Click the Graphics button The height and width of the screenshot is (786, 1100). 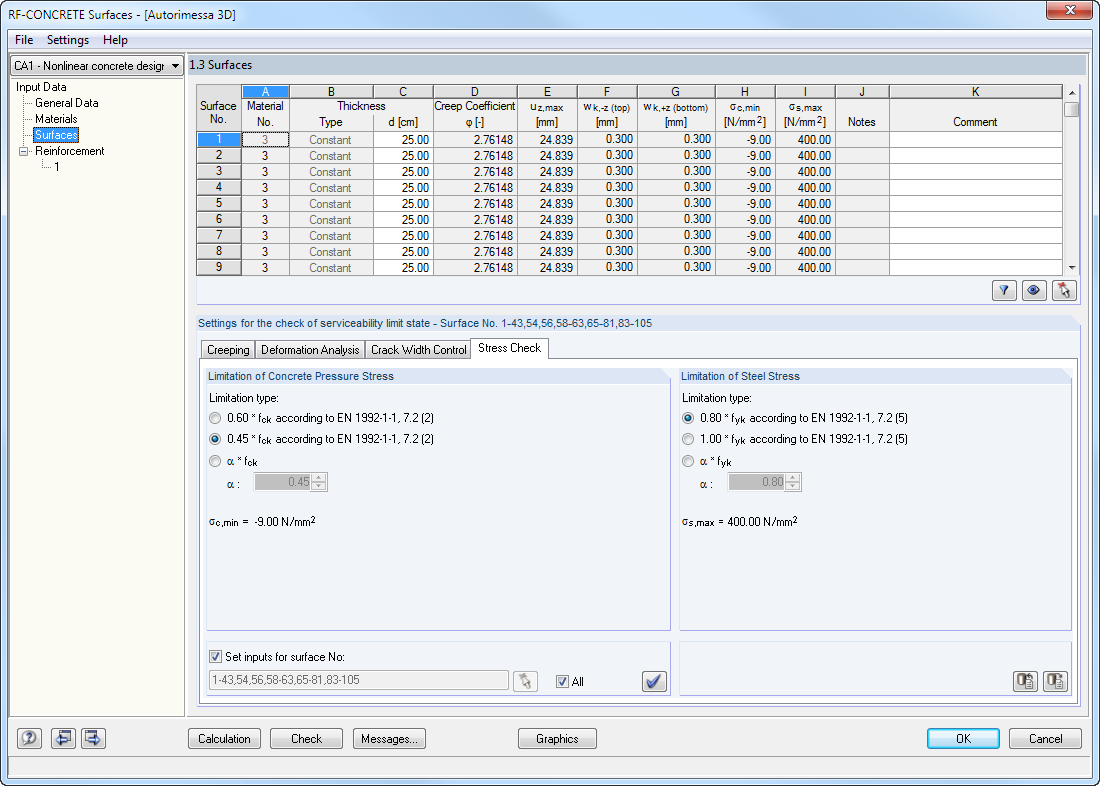tap(557, 738)
